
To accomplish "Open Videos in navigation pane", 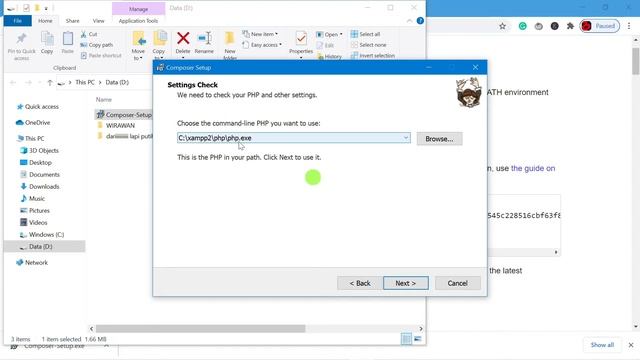I will click(34, 223).
